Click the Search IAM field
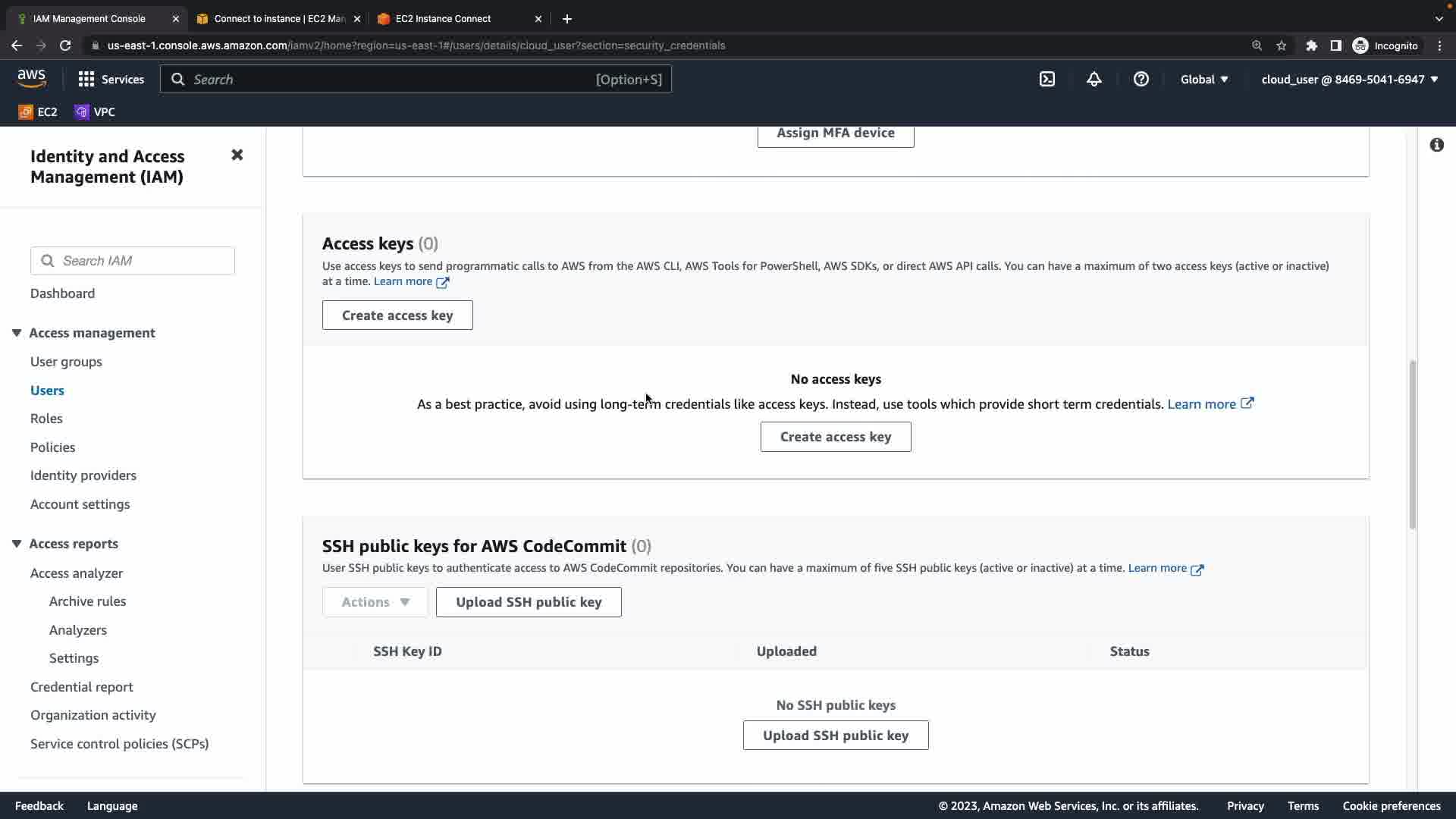This screenshot has height=819, width=1456. [144, 261]
